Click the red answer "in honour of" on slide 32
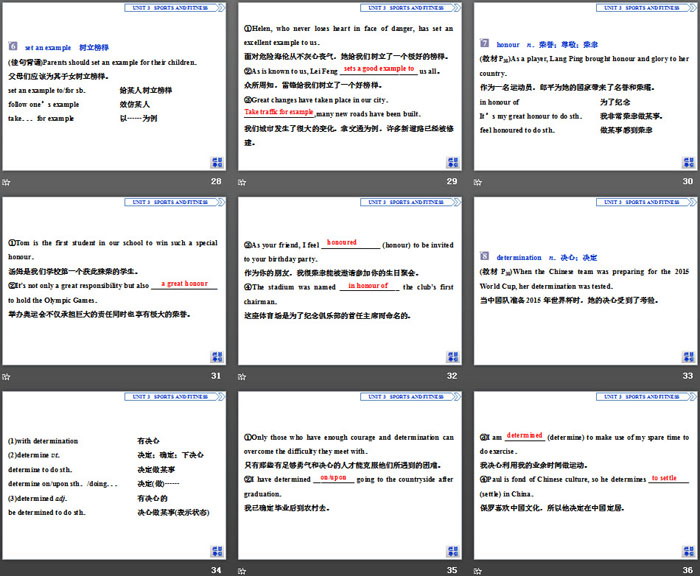The image size is (700, 576). pos(367,286)
